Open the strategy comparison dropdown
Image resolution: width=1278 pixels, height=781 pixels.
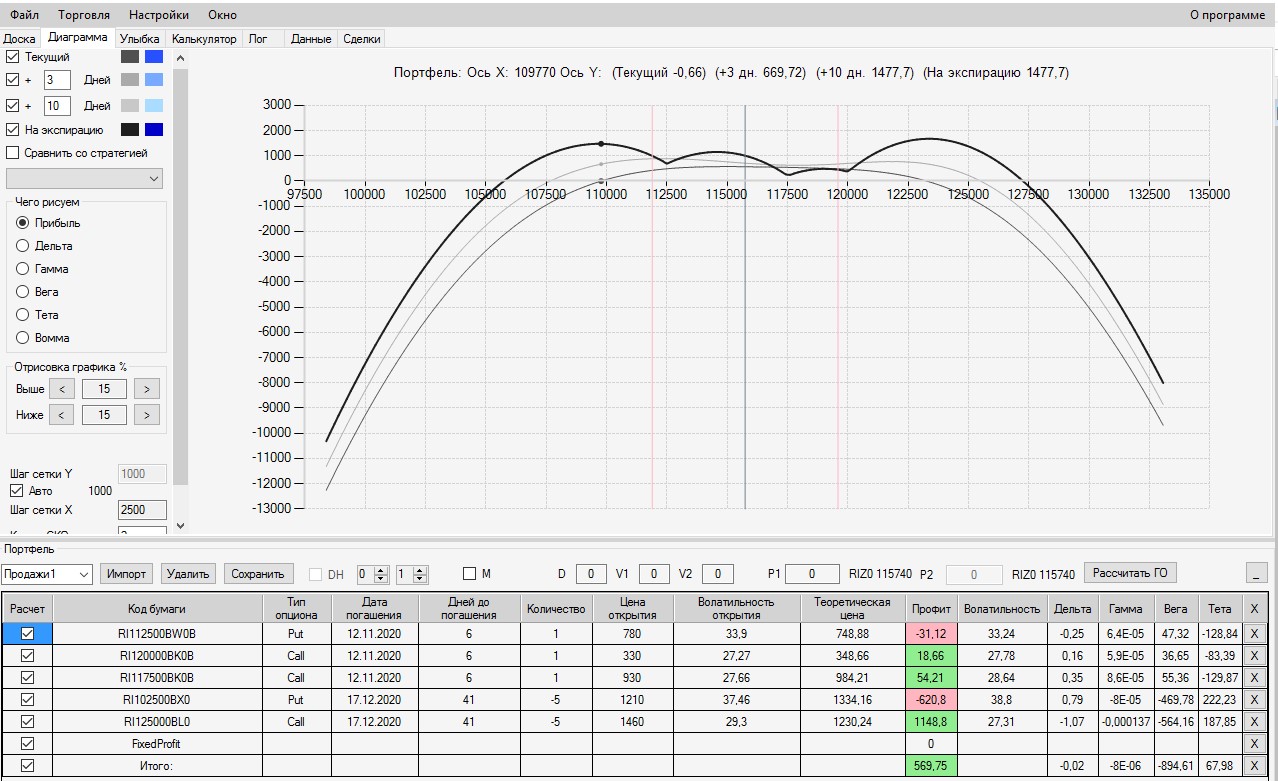(84, 179)
